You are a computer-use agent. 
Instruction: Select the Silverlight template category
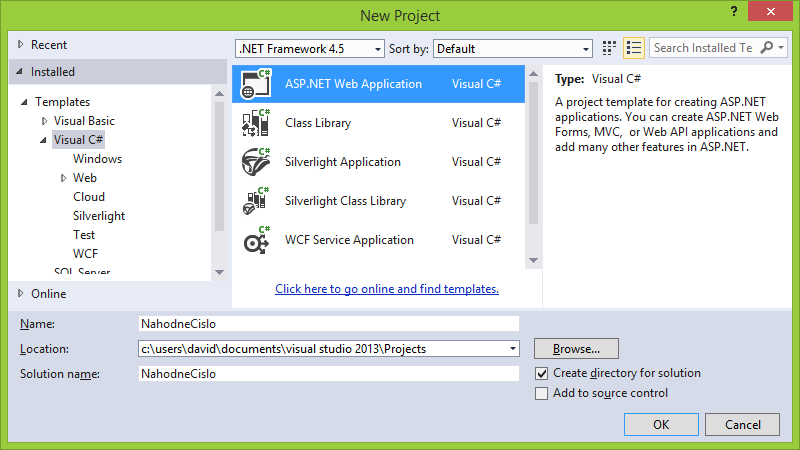99,216
